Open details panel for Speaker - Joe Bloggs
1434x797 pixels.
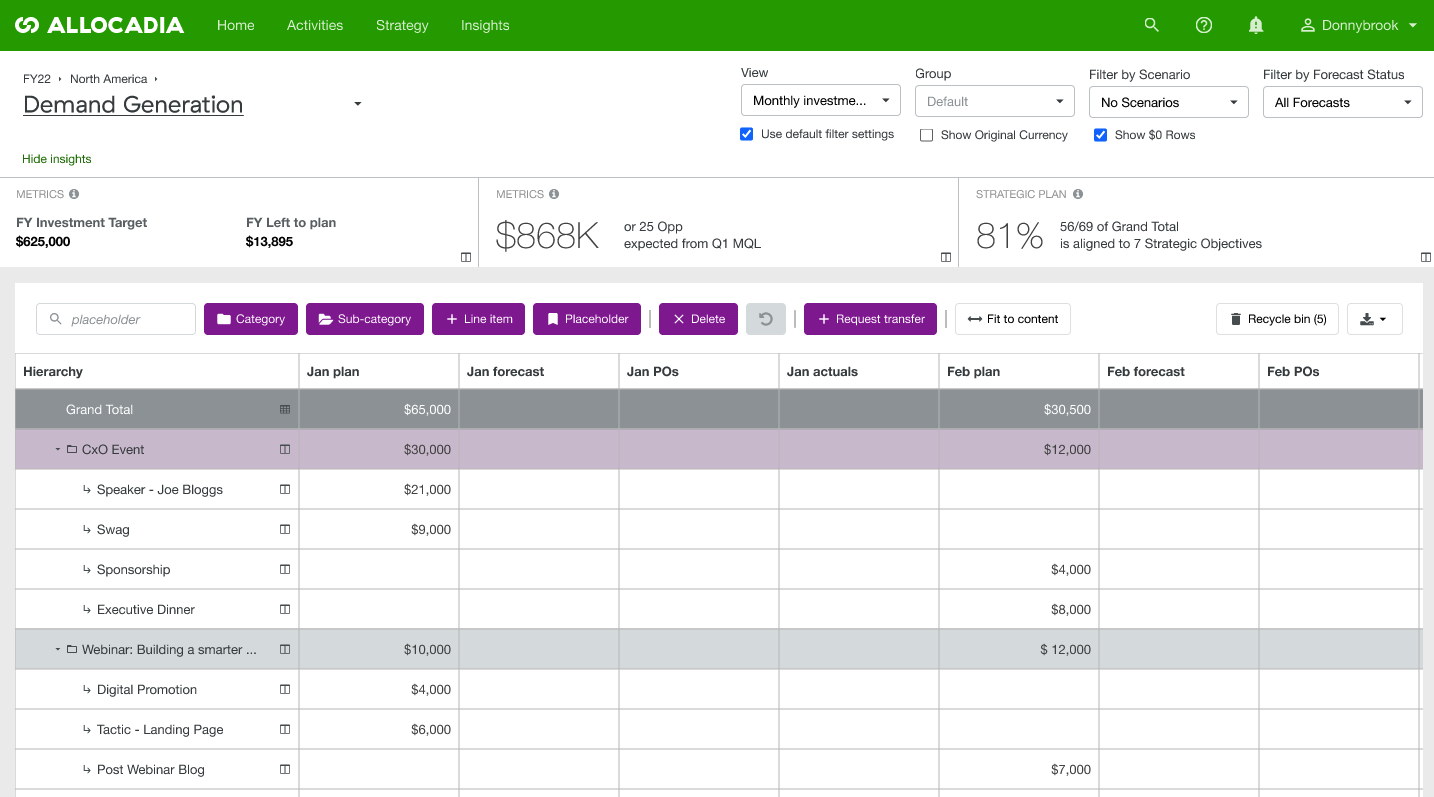[285, 489]
